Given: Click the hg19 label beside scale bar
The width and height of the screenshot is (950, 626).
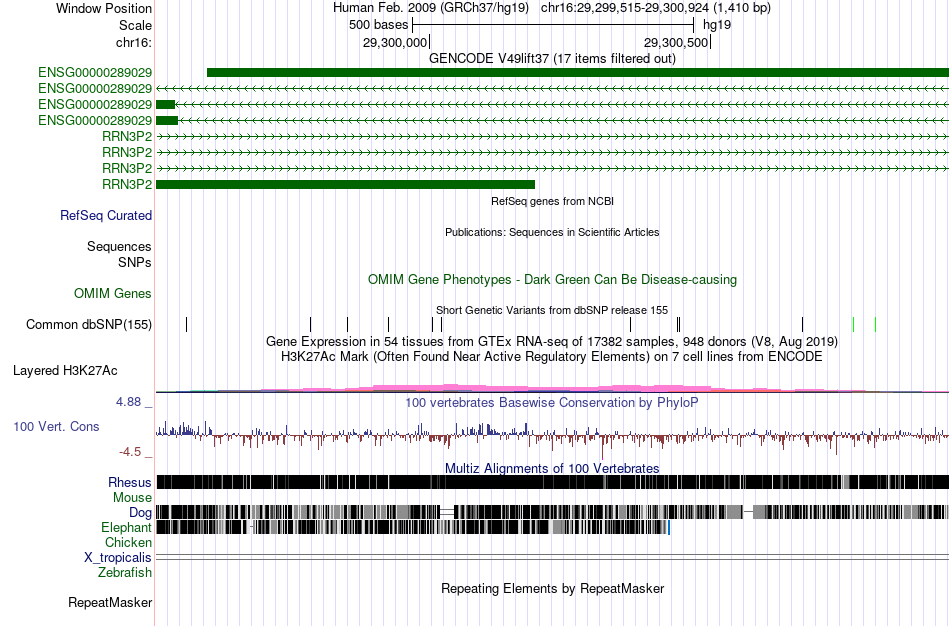Looking at the screenshot, I should pos(717,25).
